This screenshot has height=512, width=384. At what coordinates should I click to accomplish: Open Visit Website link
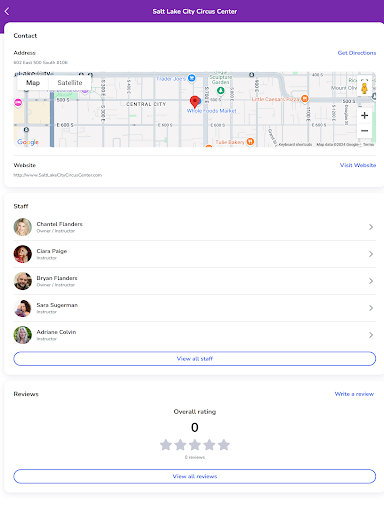tap(358, 165)
